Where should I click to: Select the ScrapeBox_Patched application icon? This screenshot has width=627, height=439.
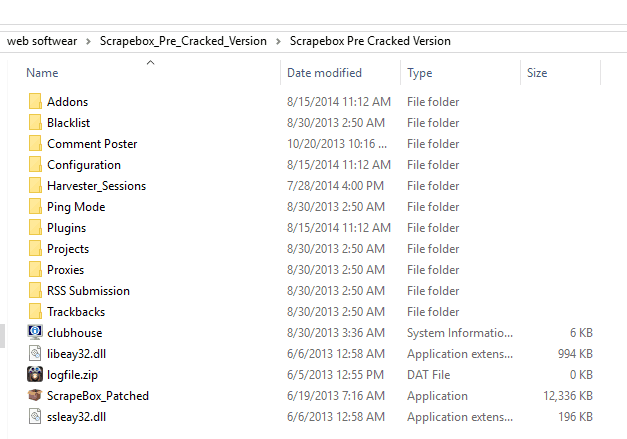click(x=35, y=395)
